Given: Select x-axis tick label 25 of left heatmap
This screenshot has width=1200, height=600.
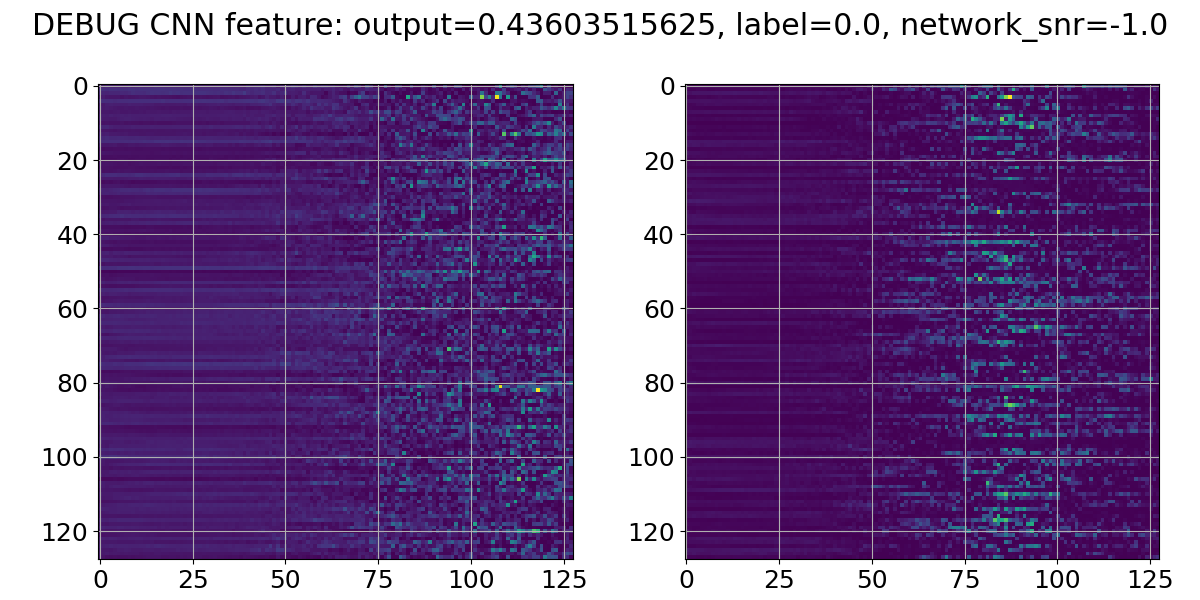Looking at the screenshot, I should click(193, 578).
